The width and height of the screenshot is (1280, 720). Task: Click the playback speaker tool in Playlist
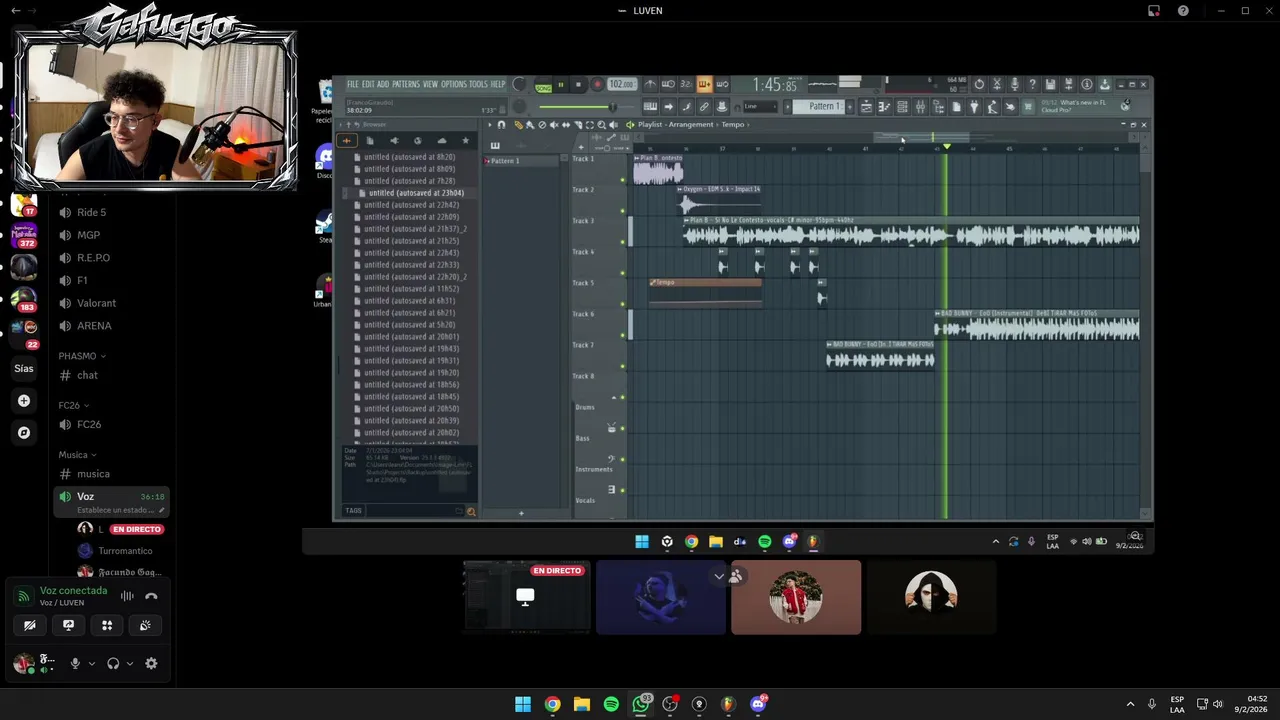point(613,125)
